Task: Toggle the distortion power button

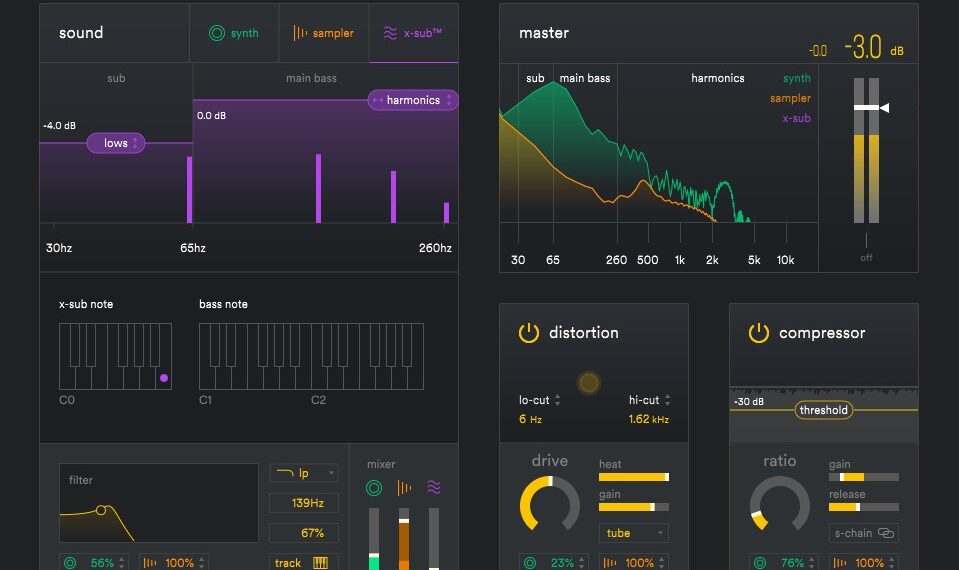Action: pos(528,333)
